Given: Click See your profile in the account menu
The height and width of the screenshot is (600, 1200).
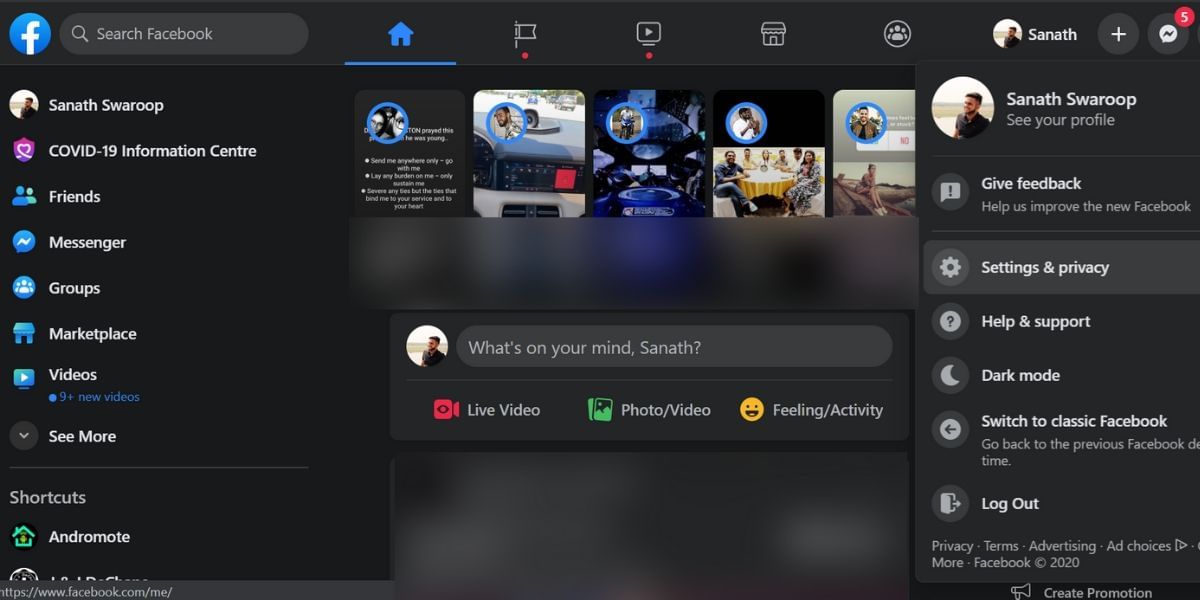Looking at the screenshot, I should point(1060,120).
